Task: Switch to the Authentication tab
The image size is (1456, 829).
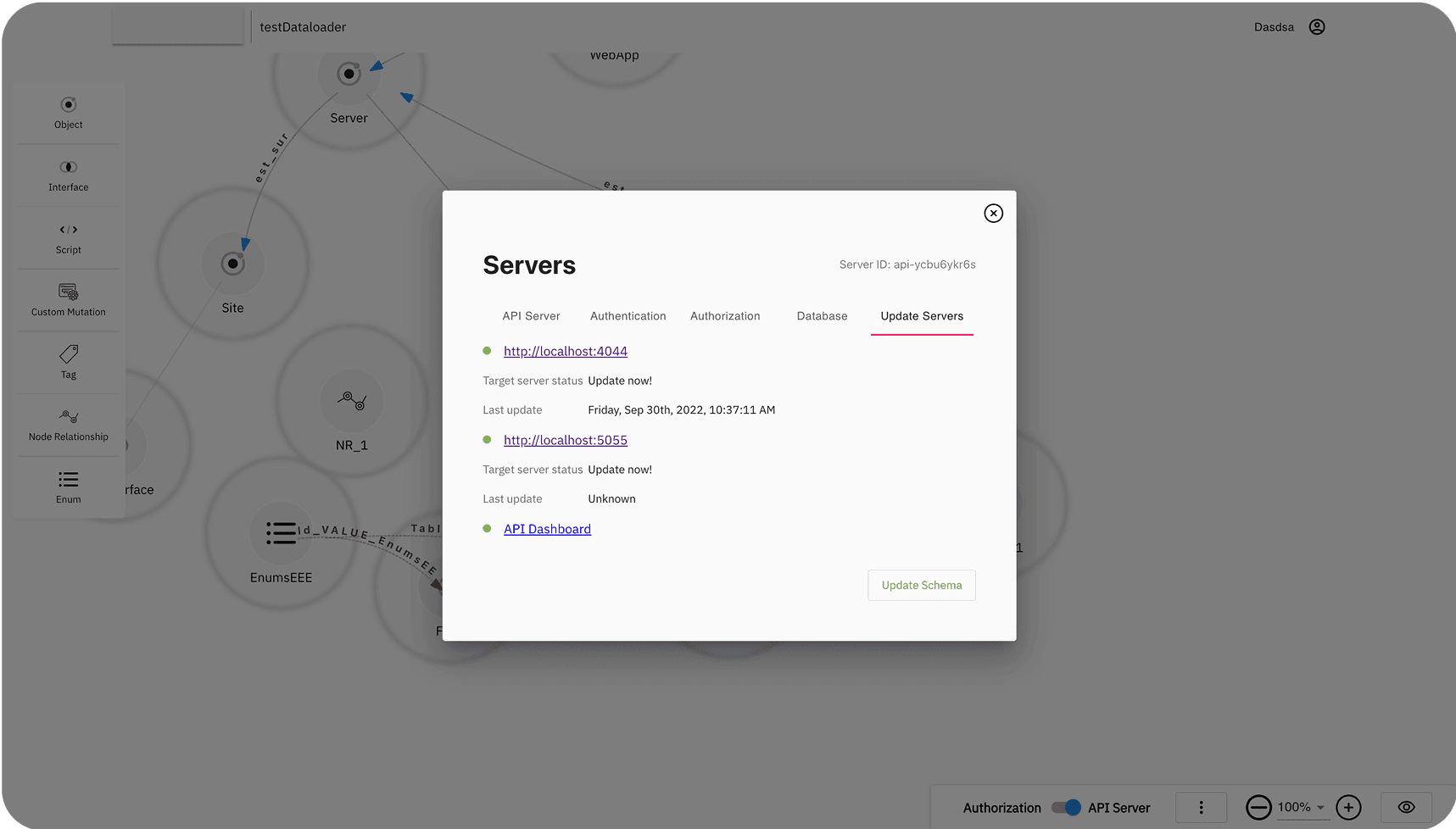Action: click(x=628, y=316)
